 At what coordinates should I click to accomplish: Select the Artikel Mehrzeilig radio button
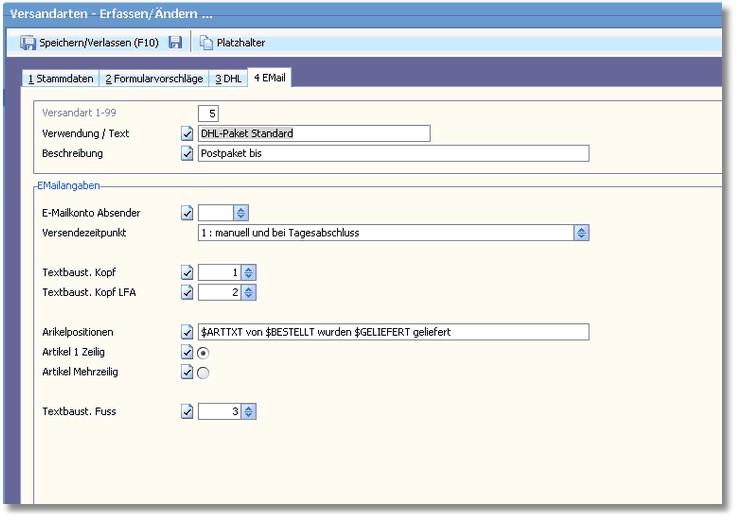click(x=204, y=372)
